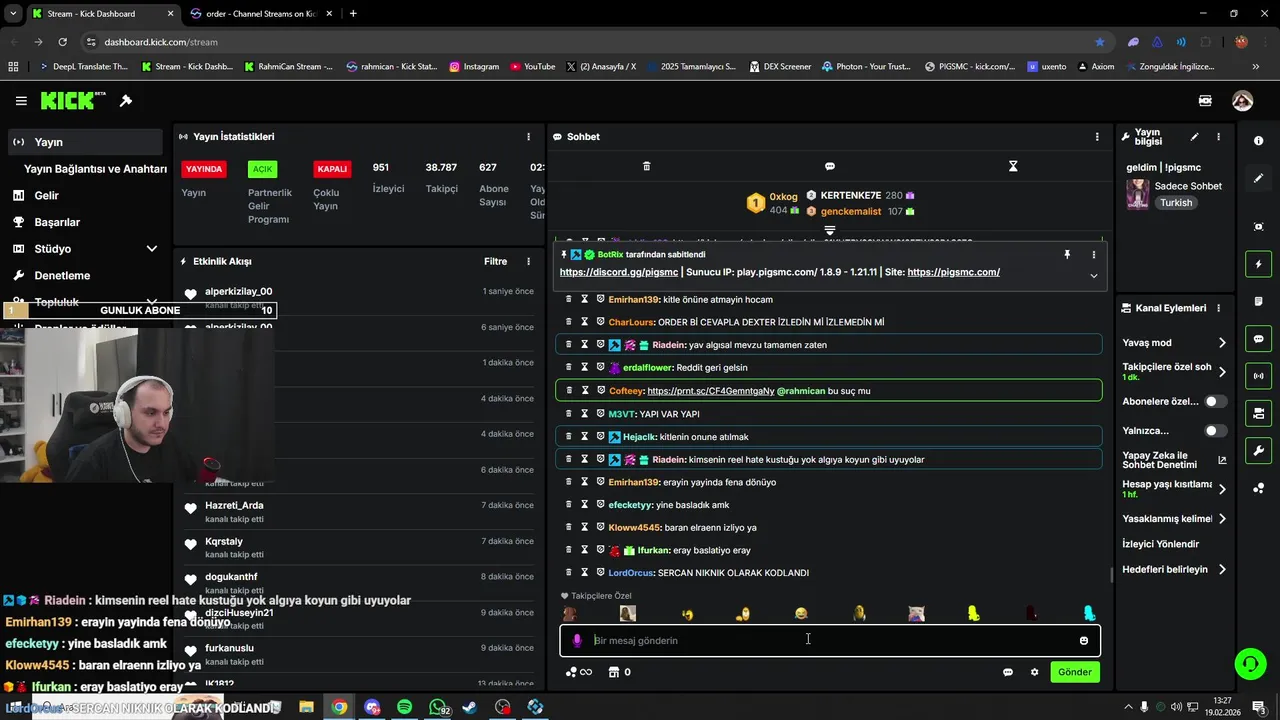
Task: Click in the 'Bir mesaj gönderin' input
Action: pos(830,641)
